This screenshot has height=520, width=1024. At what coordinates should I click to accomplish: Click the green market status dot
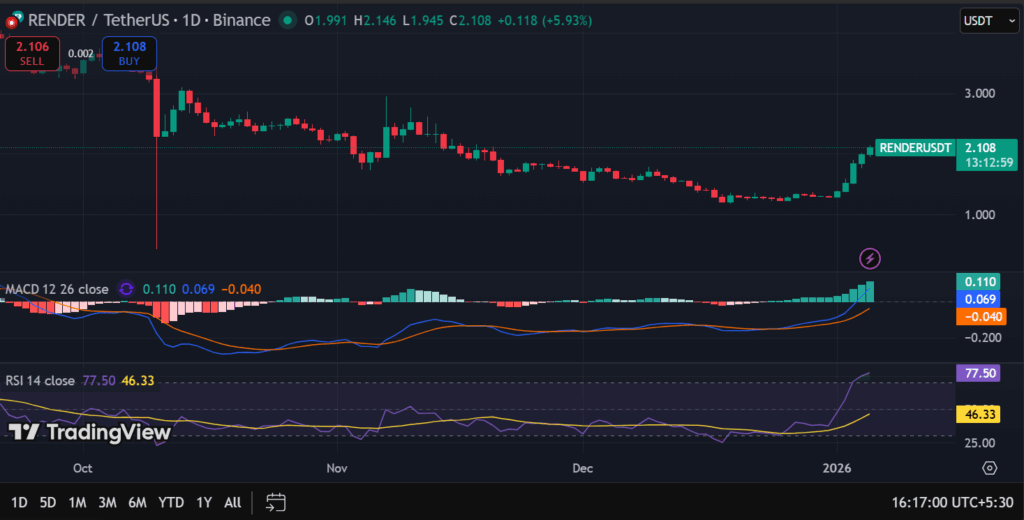tap(288, 20)
